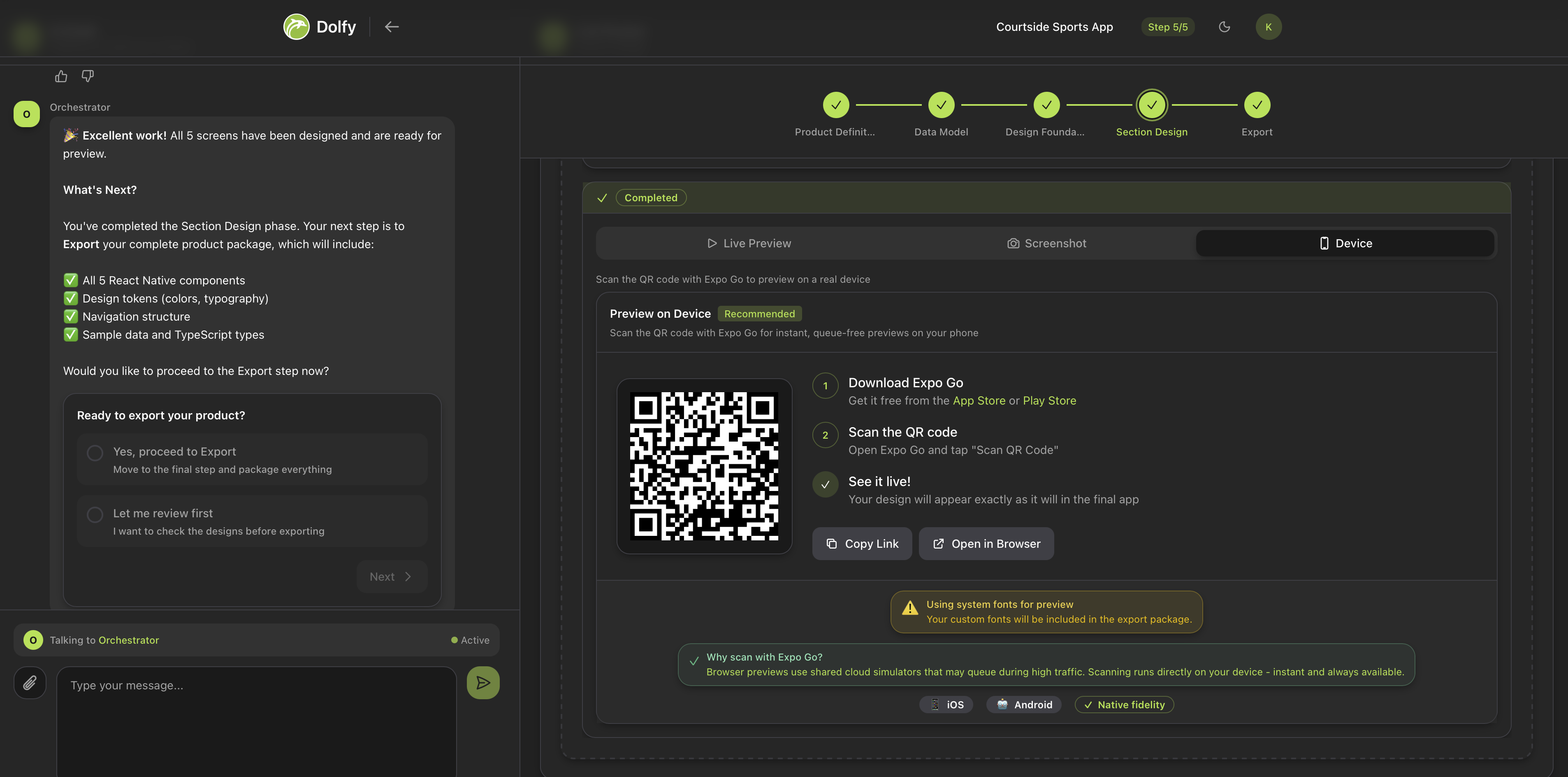Send the message with the arrow icon
This screenshot has width=1568, height=777.
coord(482,682)
